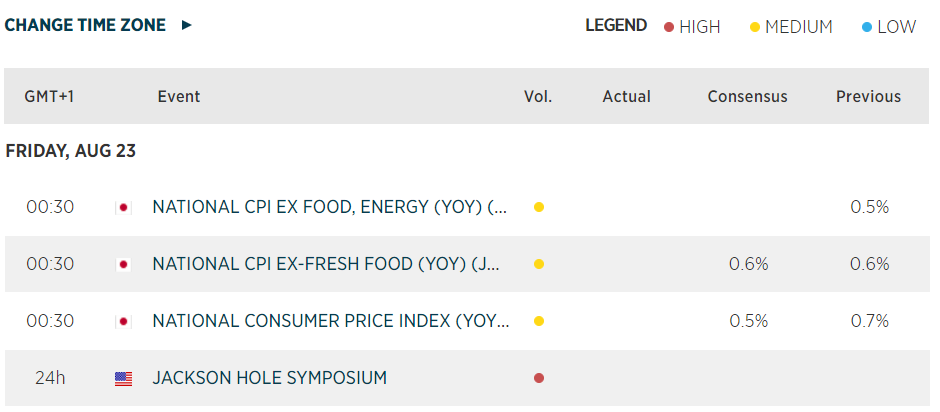Click Japan flag beside National CPI Ex-Fresh Food
Image resolution: width=940 pixels, height=412 pixels.
[x=123, y=265]
